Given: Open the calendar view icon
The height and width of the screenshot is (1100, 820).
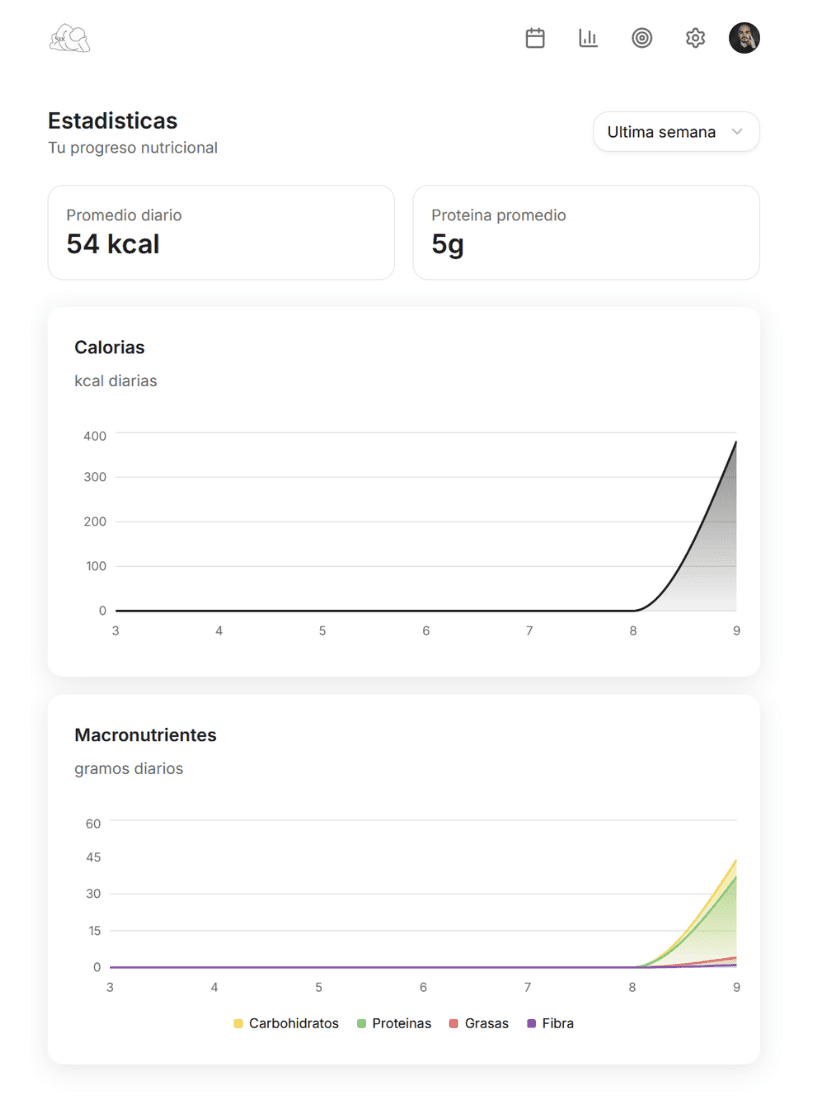Looking at the screenshot, I should (535, 38).
